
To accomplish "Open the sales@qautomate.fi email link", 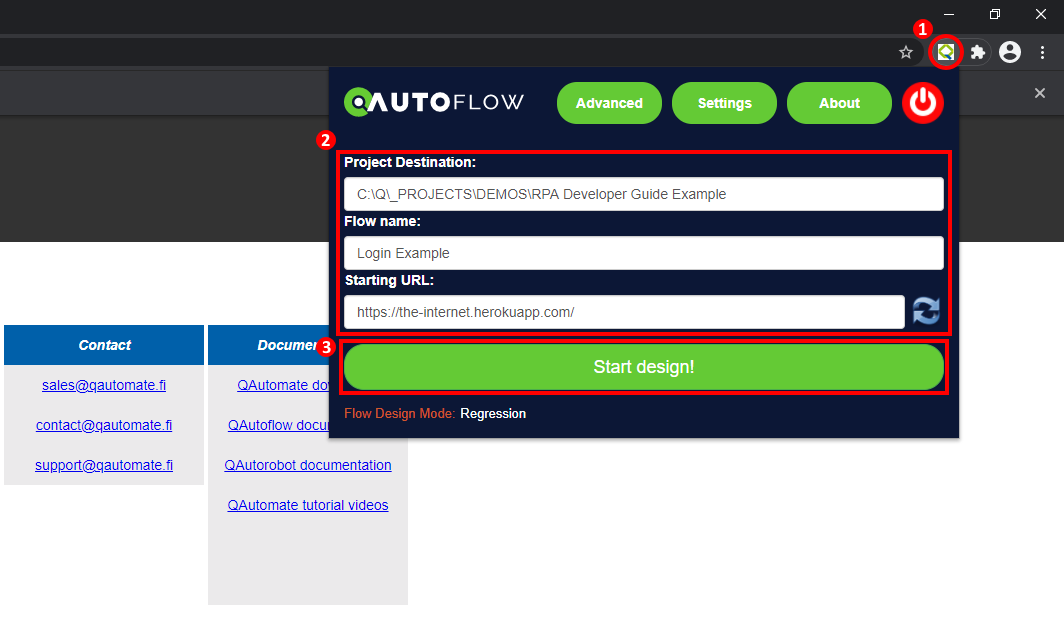I will (104, 385).
